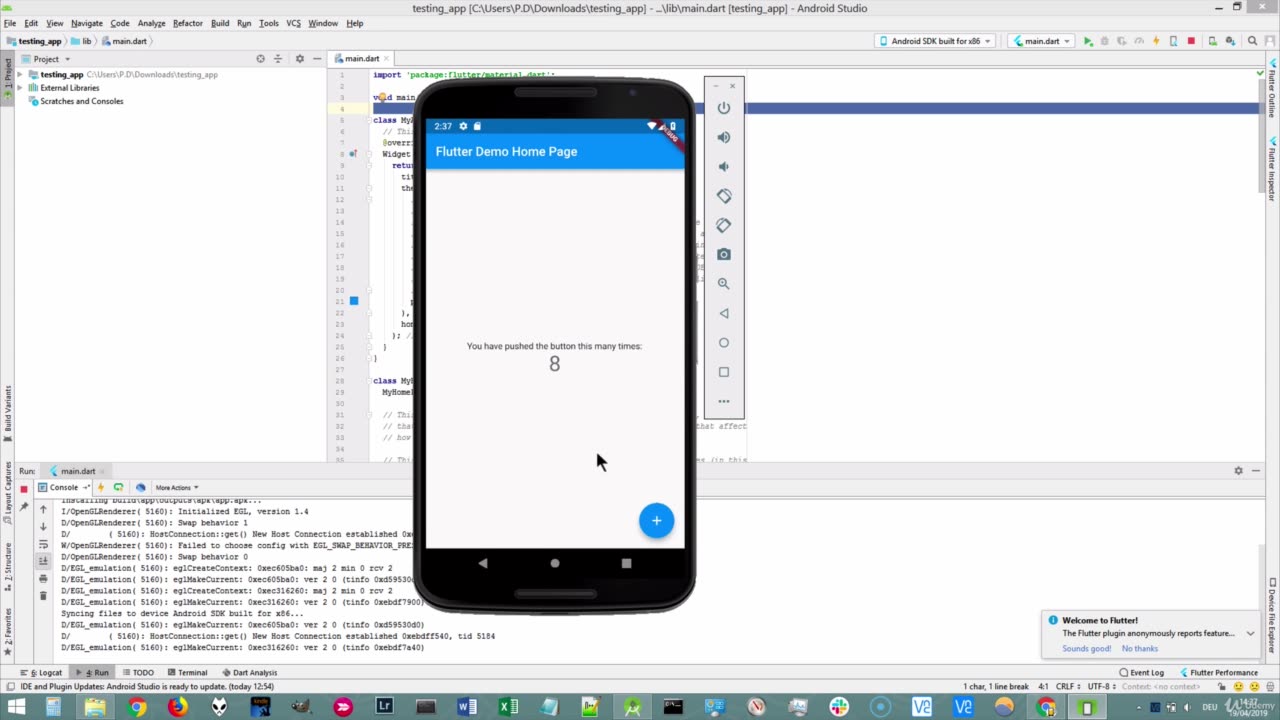
Task: Open the Flutter Performance panel
Action: coord(1218,673)
